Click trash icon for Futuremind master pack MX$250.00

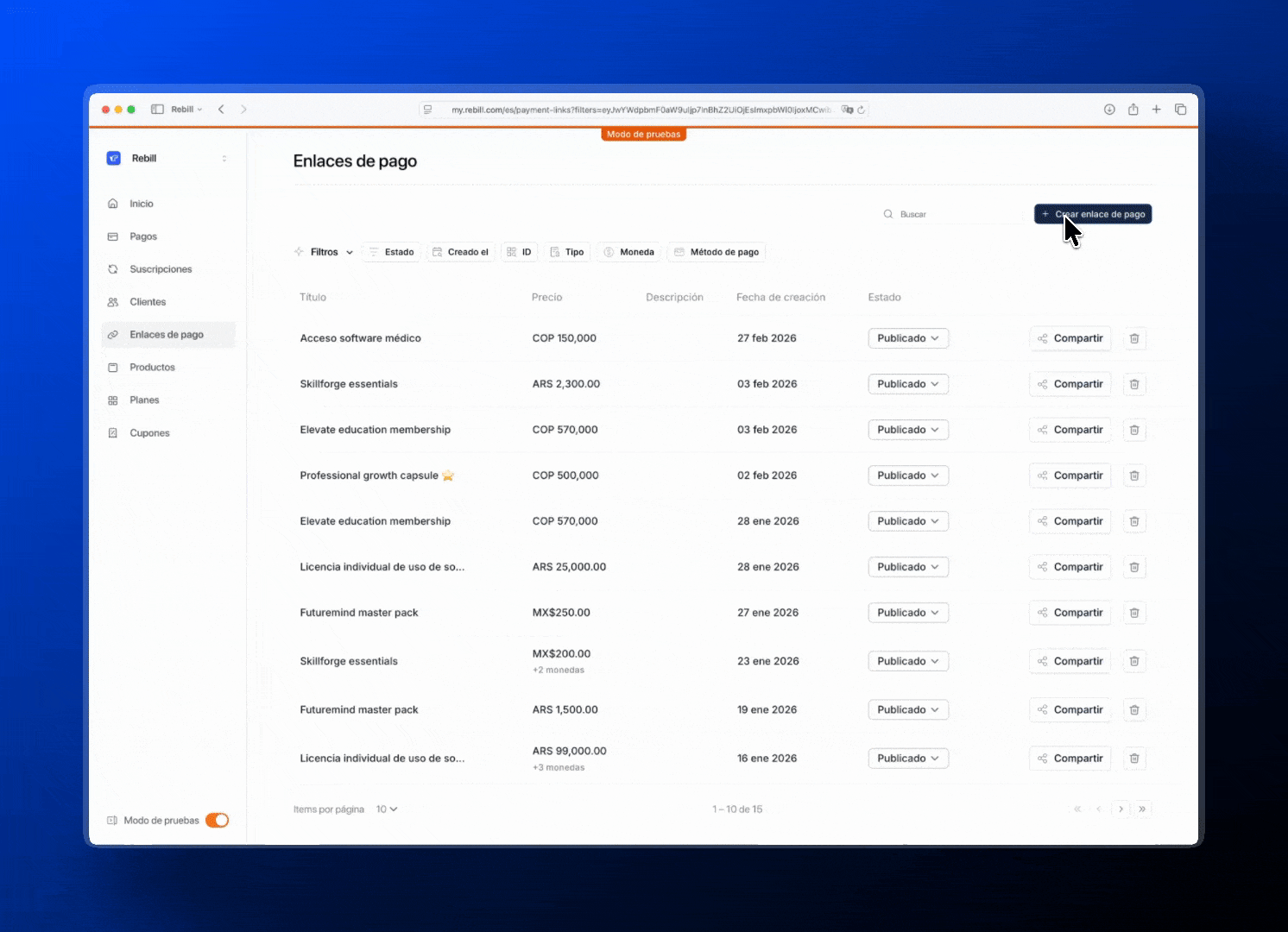pyautogui.click(x=1134, y=613)
